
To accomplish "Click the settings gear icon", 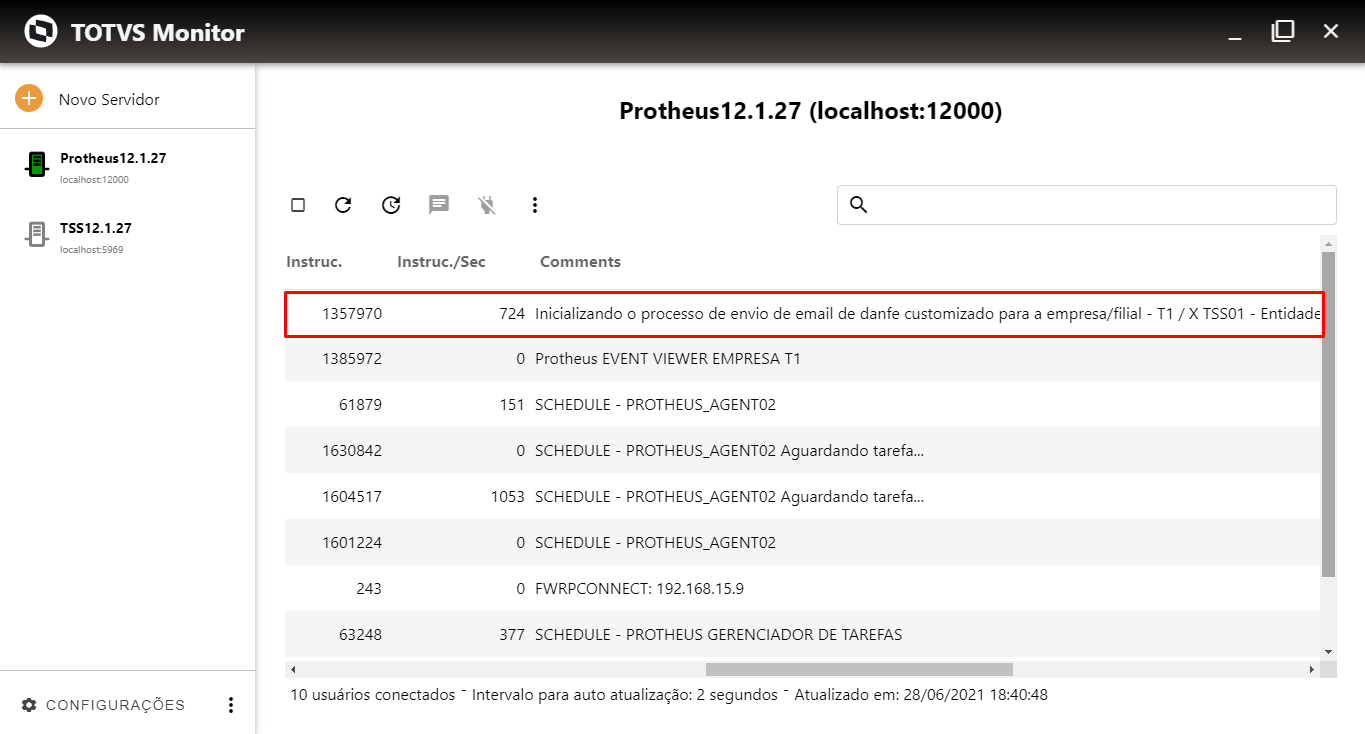I will tap(29, 705).
